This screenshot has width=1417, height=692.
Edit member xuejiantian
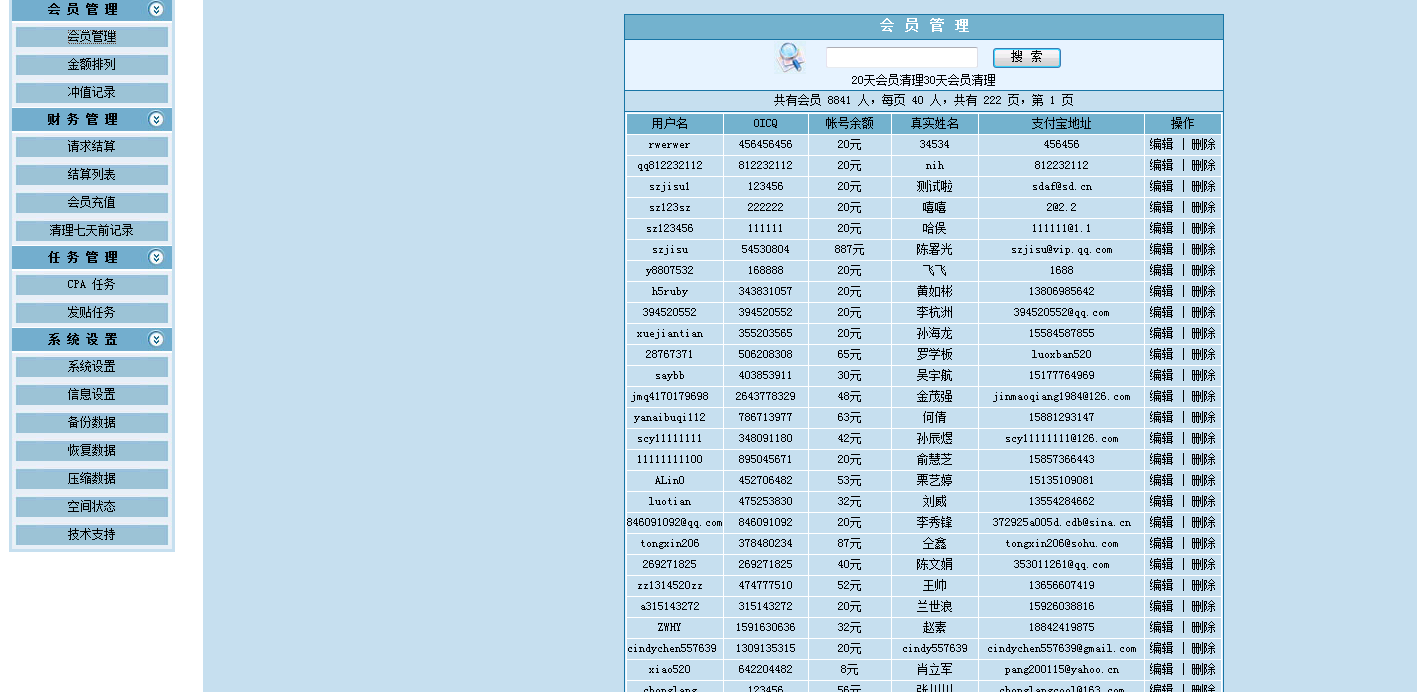tap(1161, 334)
